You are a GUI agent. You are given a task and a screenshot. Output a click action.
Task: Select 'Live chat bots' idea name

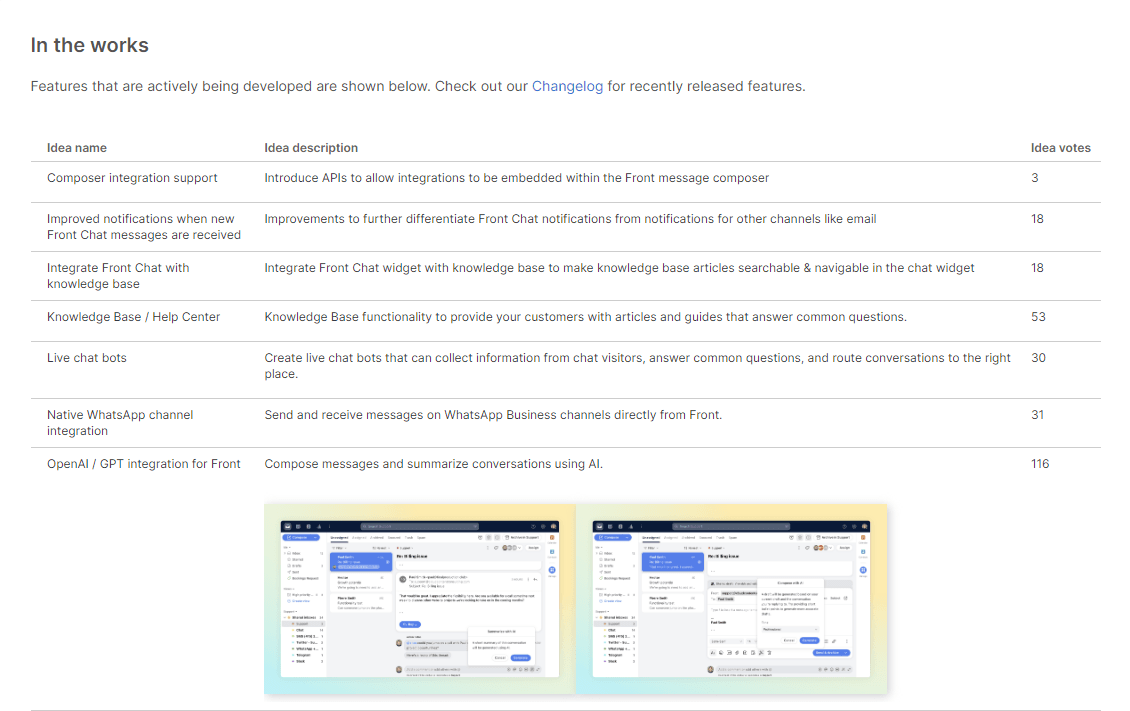tap(86, 358)
